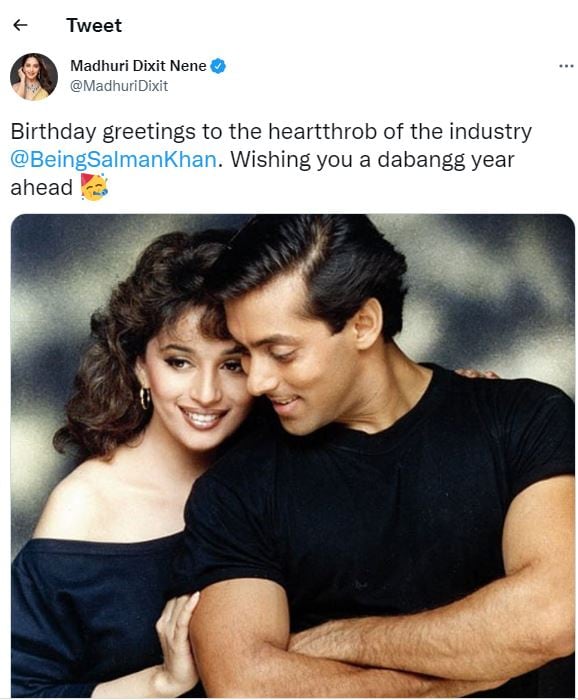Open the Madhuri Dixit Nene profile avatar

click(34, 76)
